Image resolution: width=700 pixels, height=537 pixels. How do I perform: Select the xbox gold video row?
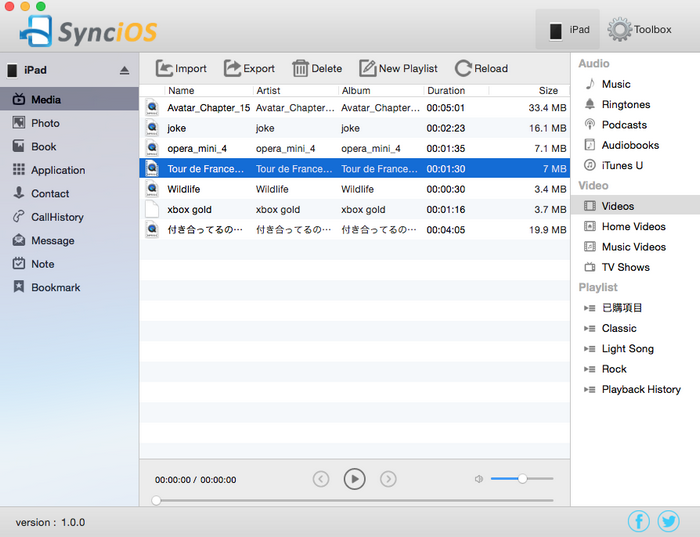354,209
